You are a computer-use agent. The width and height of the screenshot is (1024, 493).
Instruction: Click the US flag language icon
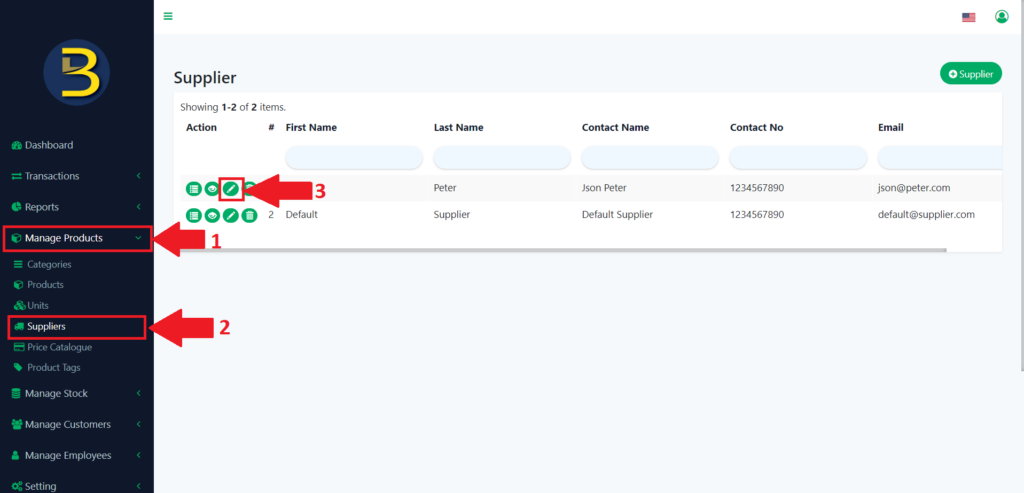[x=968, y=17]
